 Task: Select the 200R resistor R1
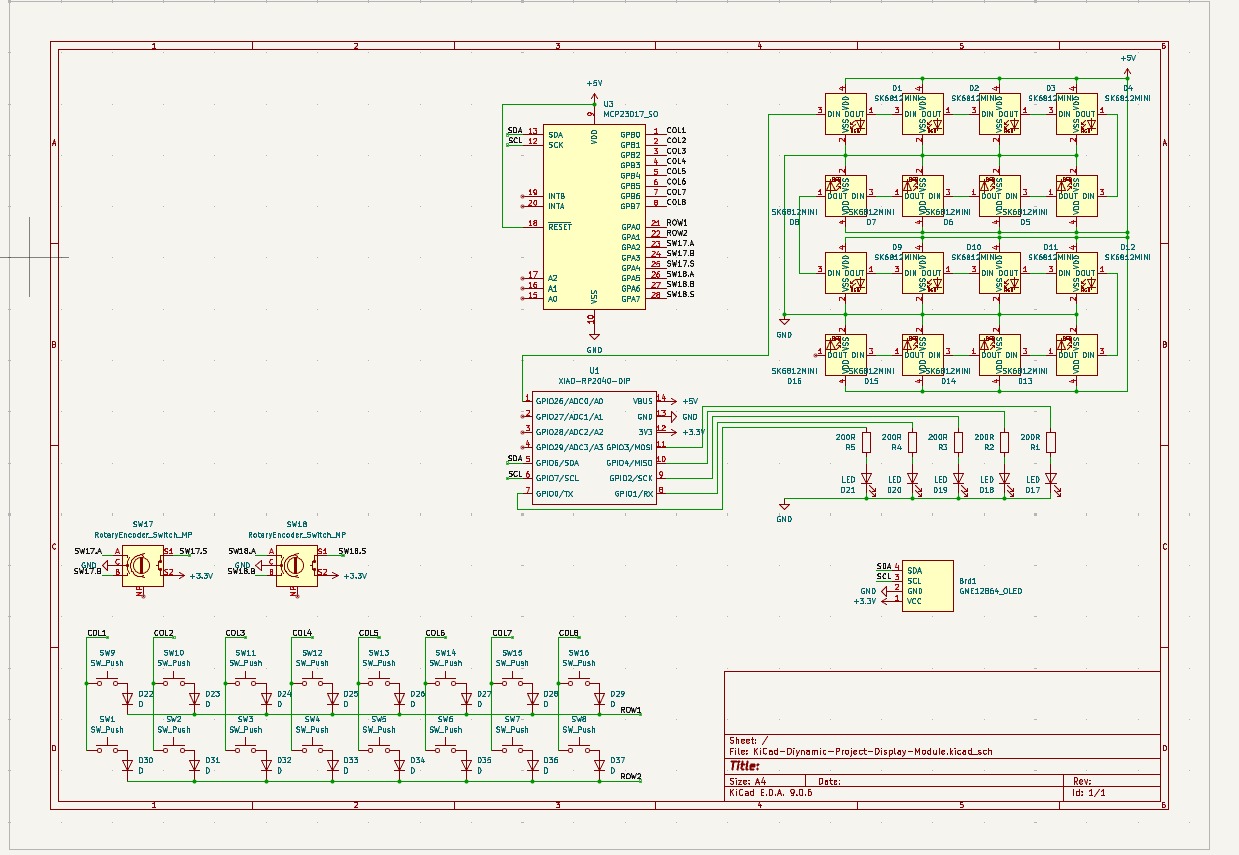click(1051, 442)
